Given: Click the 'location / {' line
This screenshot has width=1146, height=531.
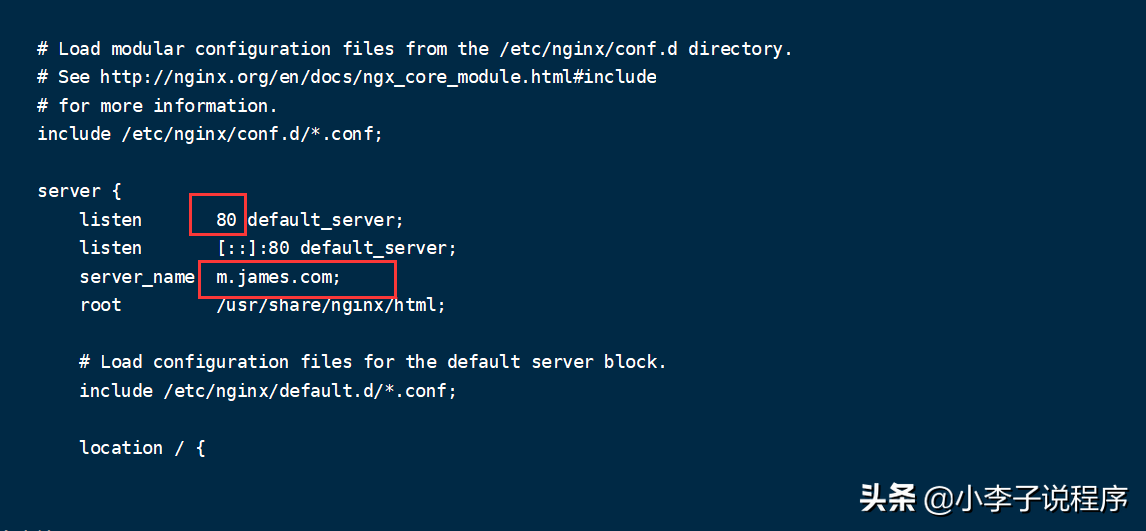Looking at the screenshot, I should tap(142, 448).
